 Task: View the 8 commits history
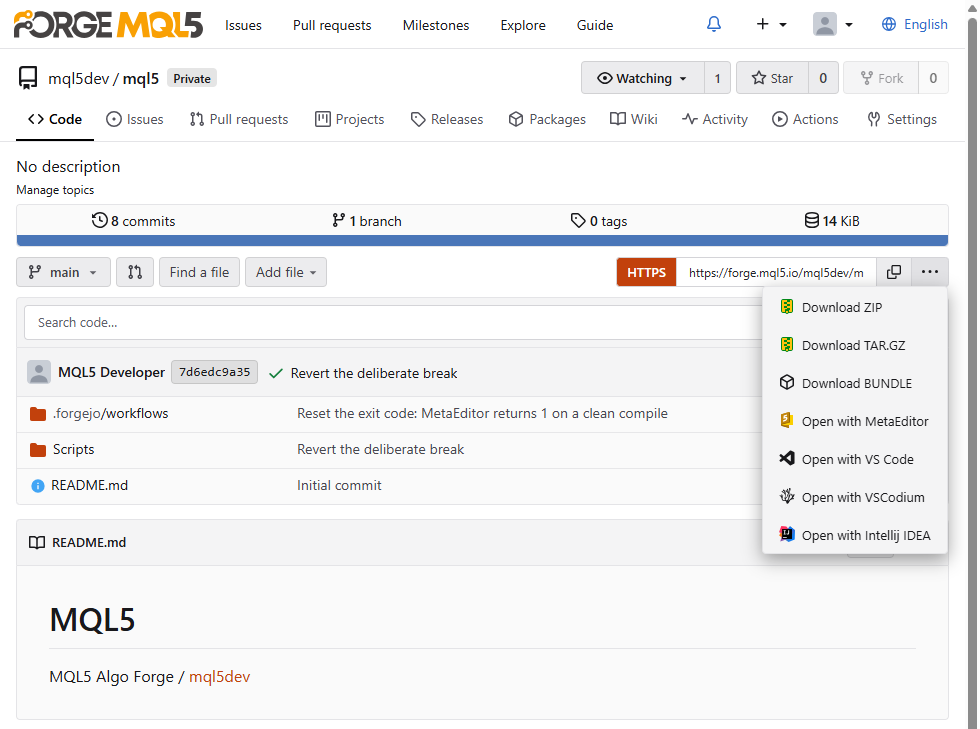click(x=133, y=221)
